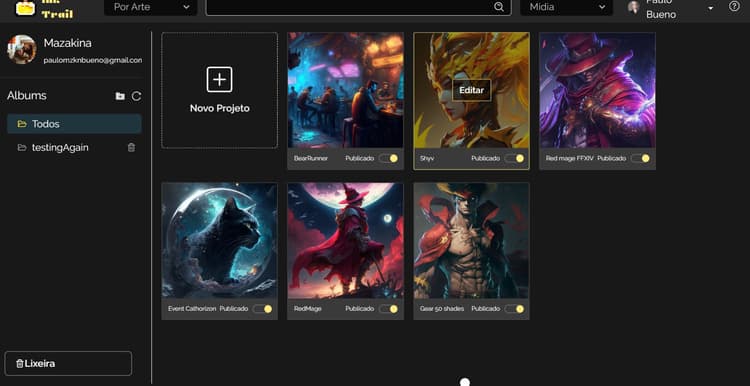Expand the Paulo Bueno user menu arrow
Image resolution: width=750 pixels, height=386 pixels.
[x=710, y=9]
